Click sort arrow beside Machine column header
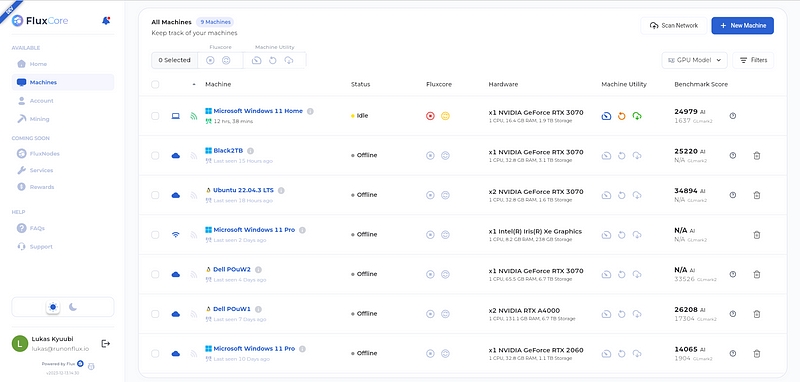This screenshot has height=382, width=800. coord(194,85)
